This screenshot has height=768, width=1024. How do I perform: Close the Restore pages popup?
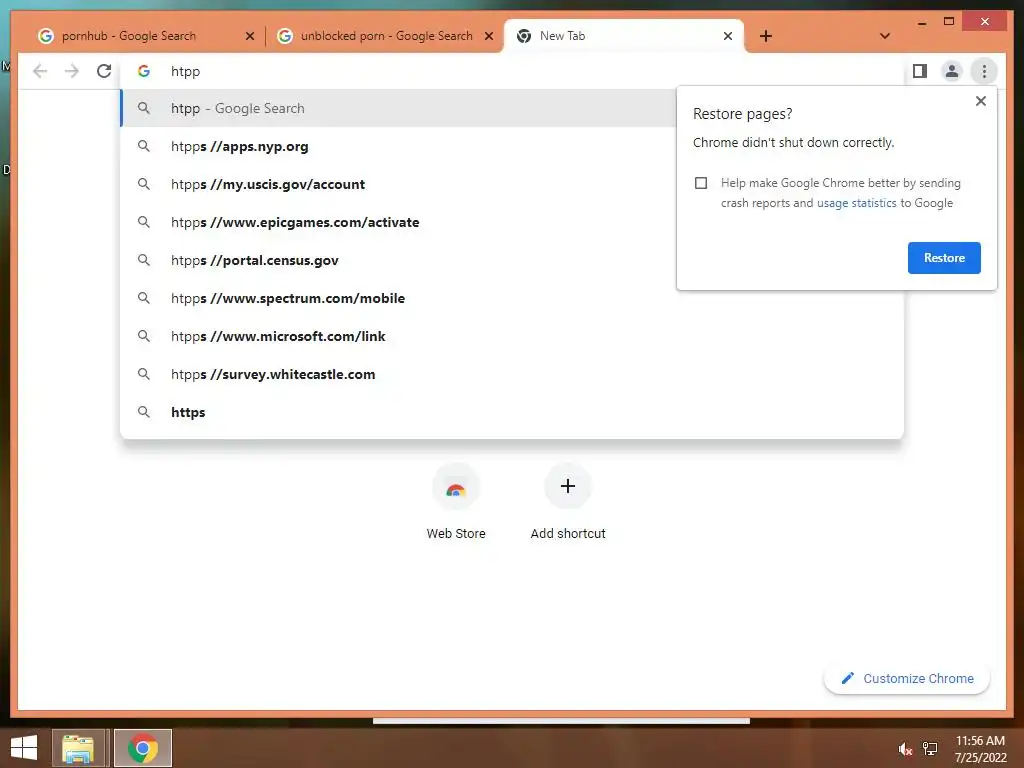tap(980, 101)
